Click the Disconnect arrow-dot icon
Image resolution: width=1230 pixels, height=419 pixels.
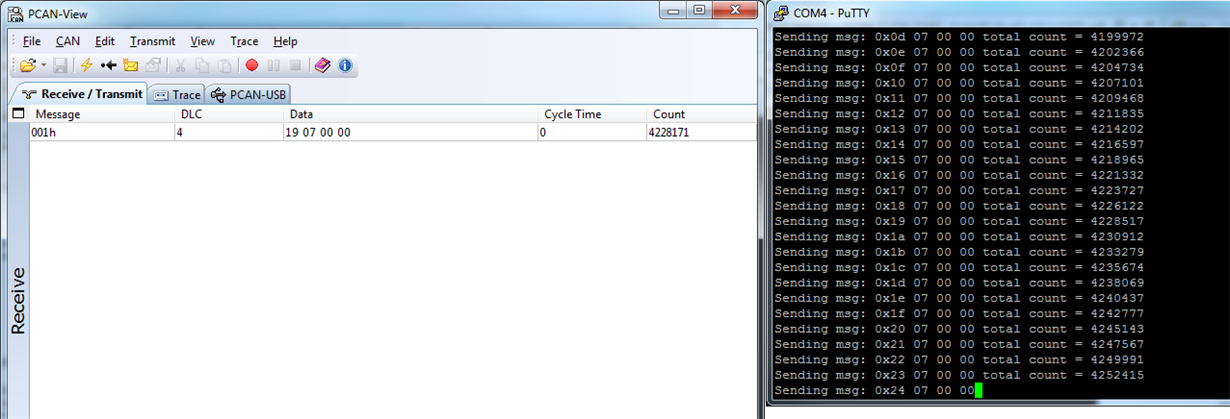[x=108, y=65]
